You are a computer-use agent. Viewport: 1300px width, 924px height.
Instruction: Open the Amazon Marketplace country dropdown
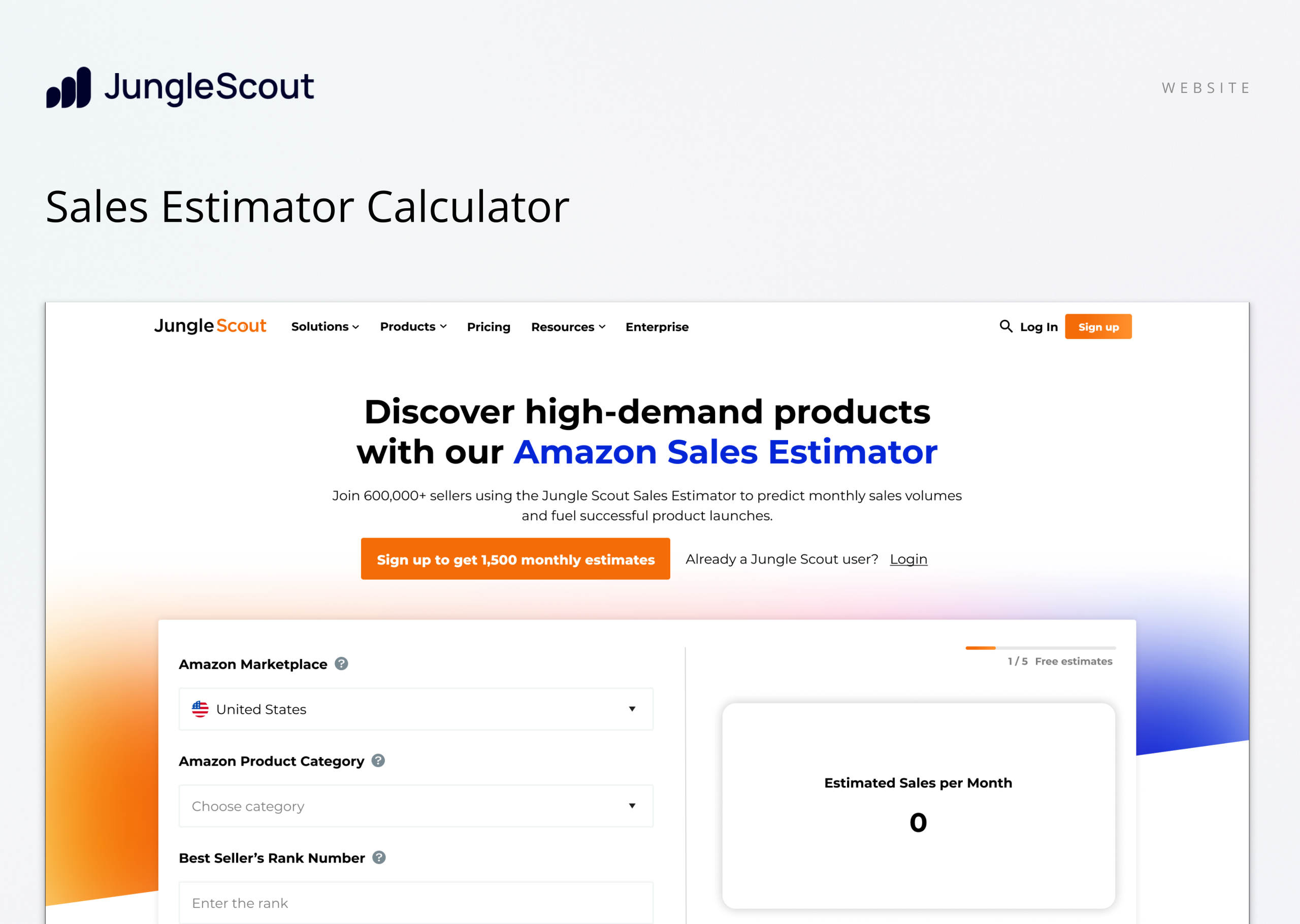tap(416, 709)
